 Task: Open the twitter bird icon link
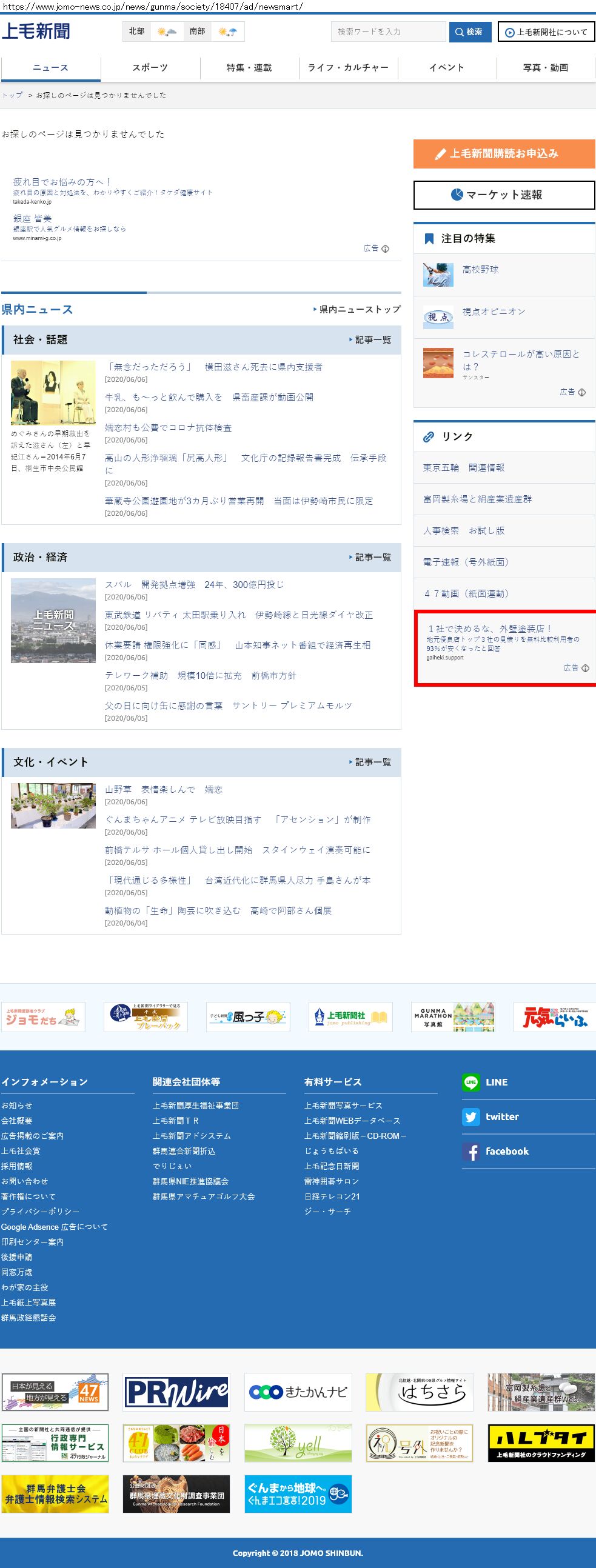pyautogui.click(x=470, y=1116)
